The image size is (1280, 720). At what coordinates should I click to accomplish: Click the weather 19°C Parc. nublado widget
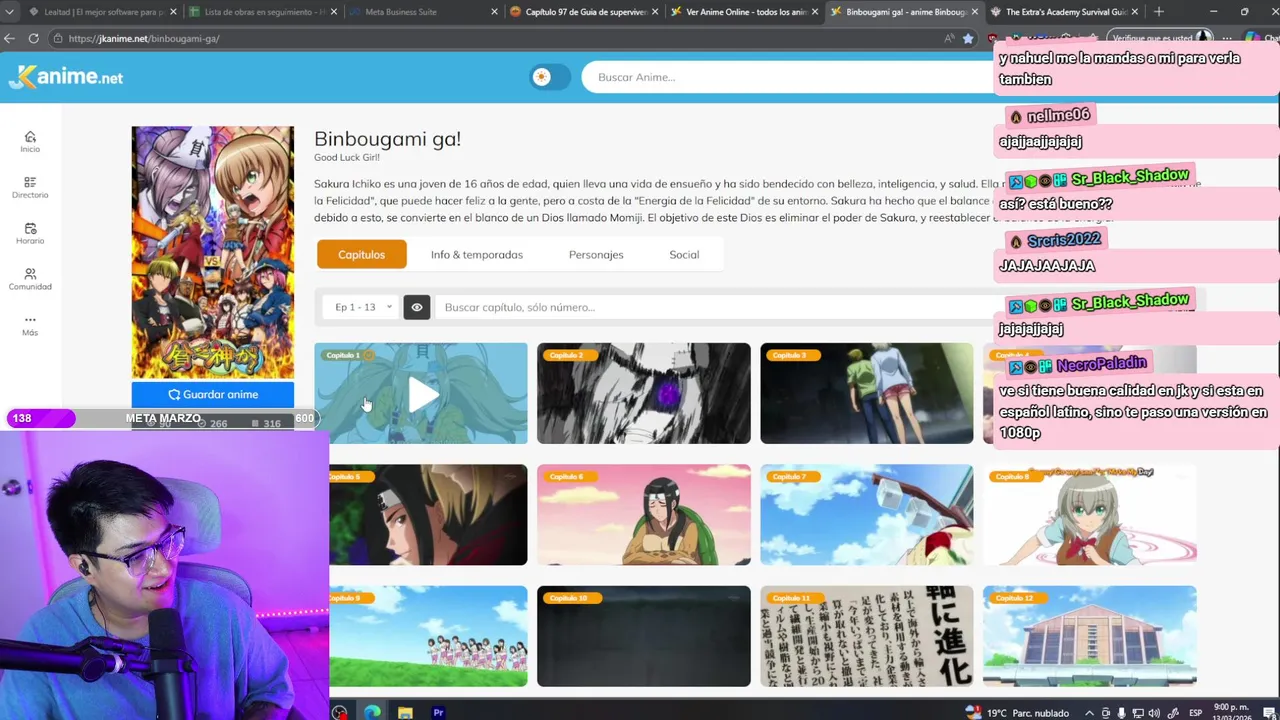1017,712
